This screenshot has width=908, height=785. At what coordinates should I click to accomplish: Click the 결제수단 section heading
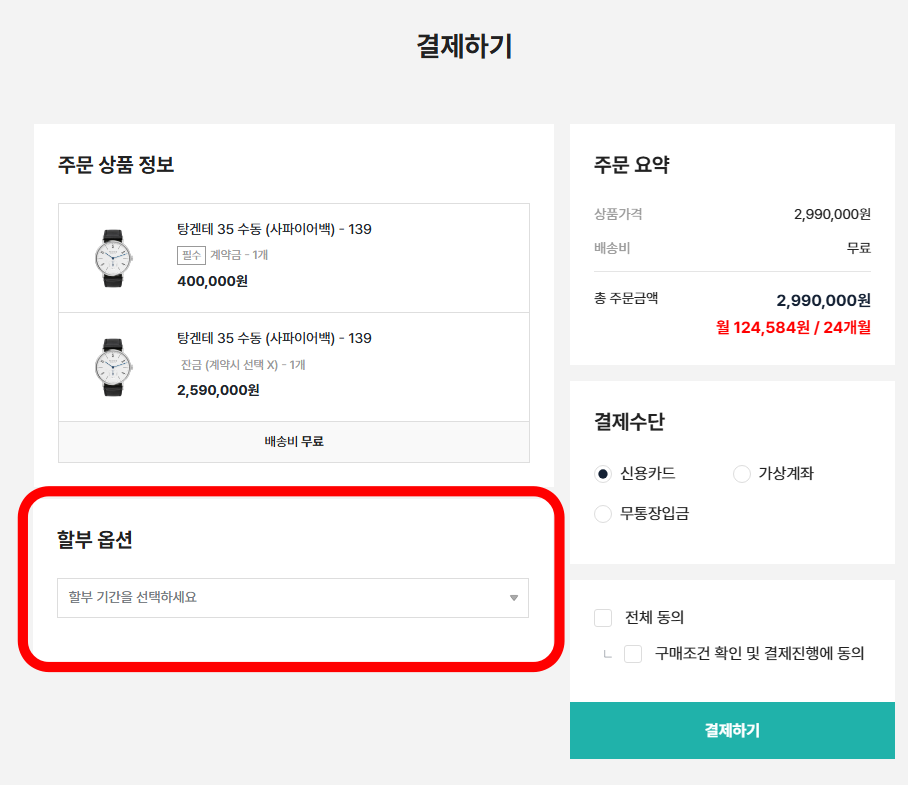click(x=629, y=422)
